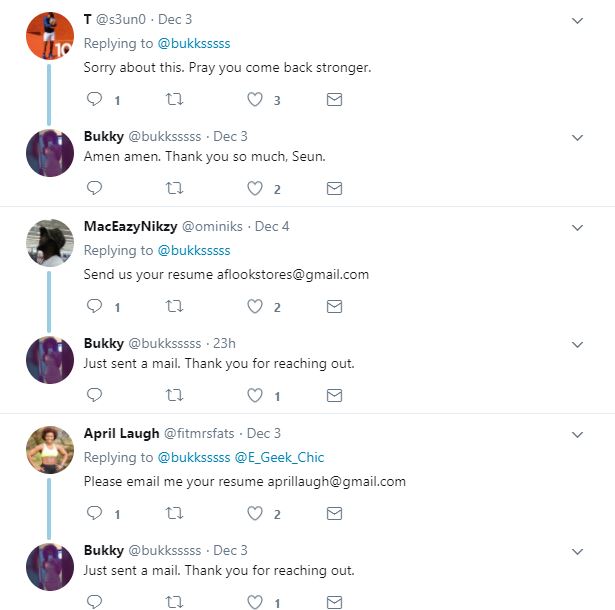Image resolution: width=615 pixels, height=610 pixels.
Task: Reply to MacEazyNikzy's resume tweet
Action: click(x=95, y=307)
